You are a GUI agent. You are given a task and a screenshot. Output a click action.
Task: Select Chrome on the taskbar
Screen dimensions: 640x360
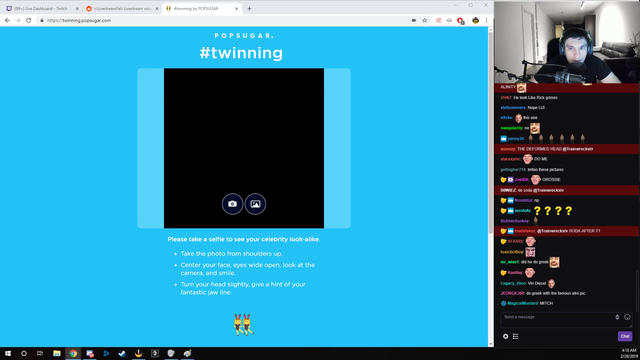coord(73,353)
